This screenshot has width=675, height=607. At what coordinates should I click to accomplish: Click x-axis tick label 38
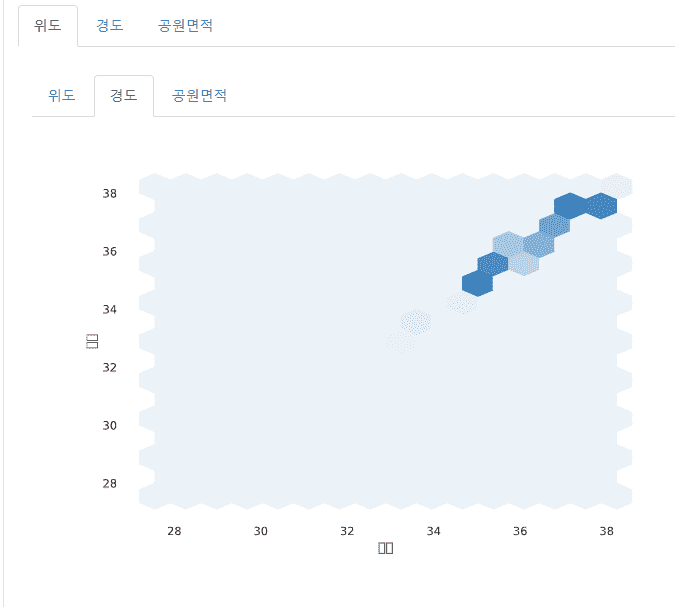tap(607, 531)
